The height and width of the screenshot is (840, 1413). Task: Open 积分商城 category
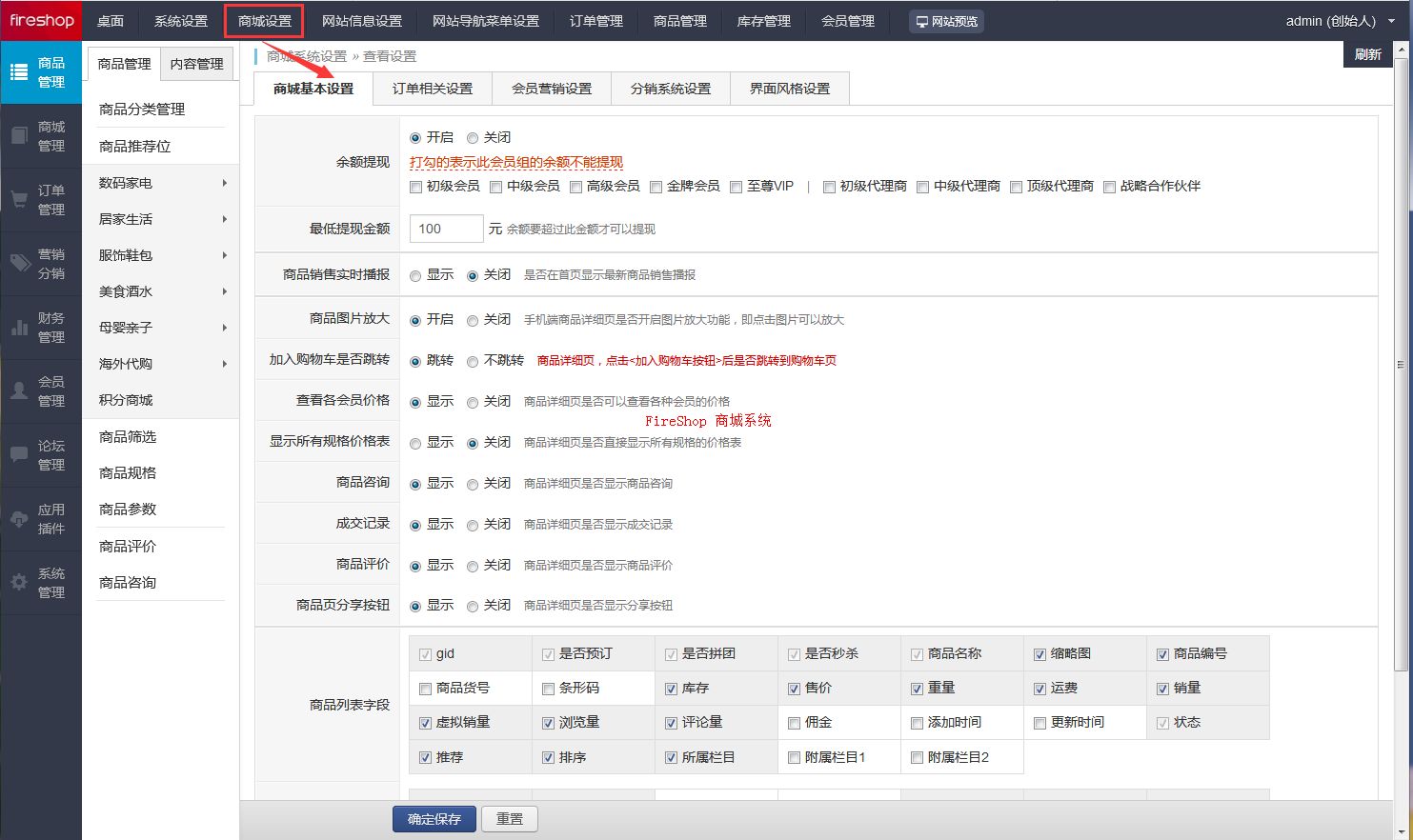126,400
